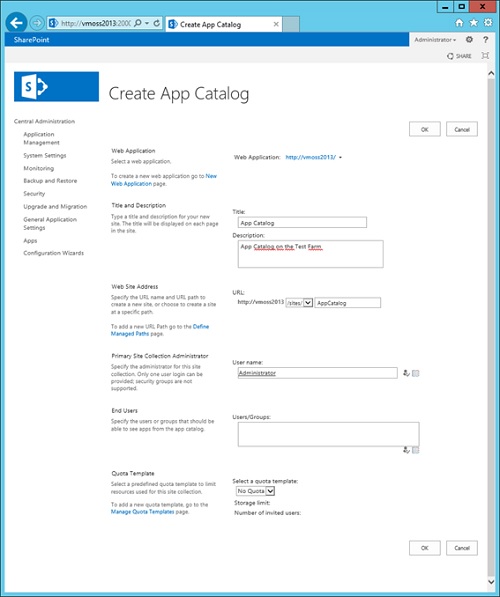500x597 pixels.
Task: Click the Number of invited users label
Action: pos(267,513)
